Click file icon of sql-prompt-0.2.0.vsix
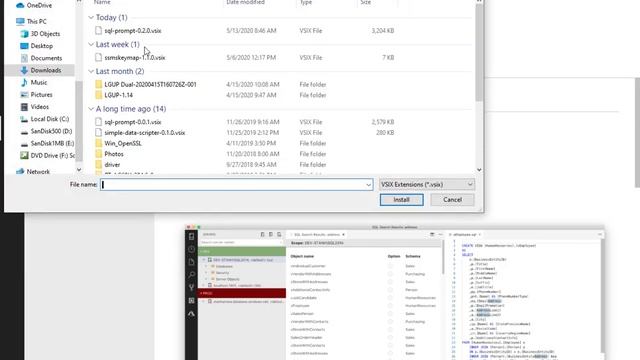Image resolution: width=640 pixels, height=360 pixels. click(x=98, y=31)
